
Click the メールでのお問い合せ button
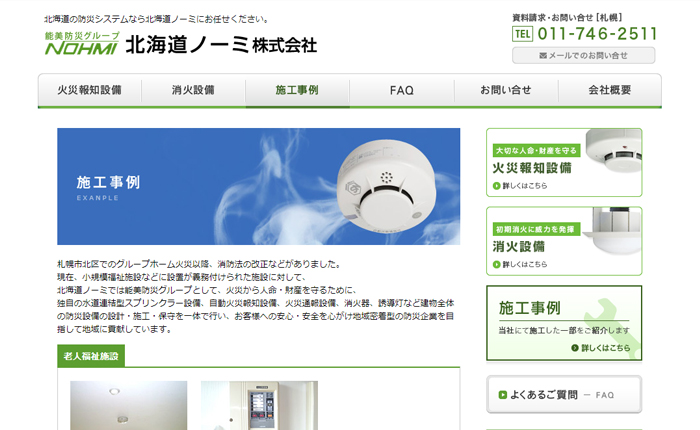[x=583, y=55]
